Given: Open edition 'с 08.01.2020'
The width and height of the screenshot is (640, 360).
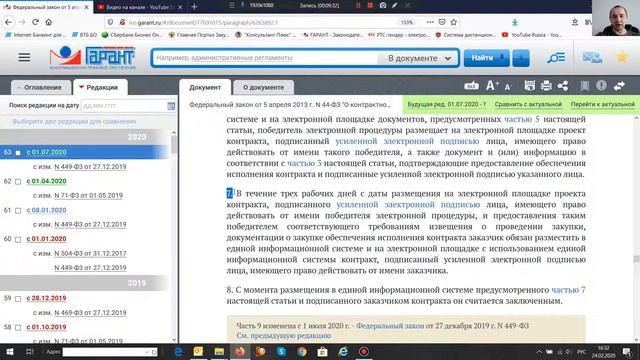Looking at the screenshot, I should 47,210.
